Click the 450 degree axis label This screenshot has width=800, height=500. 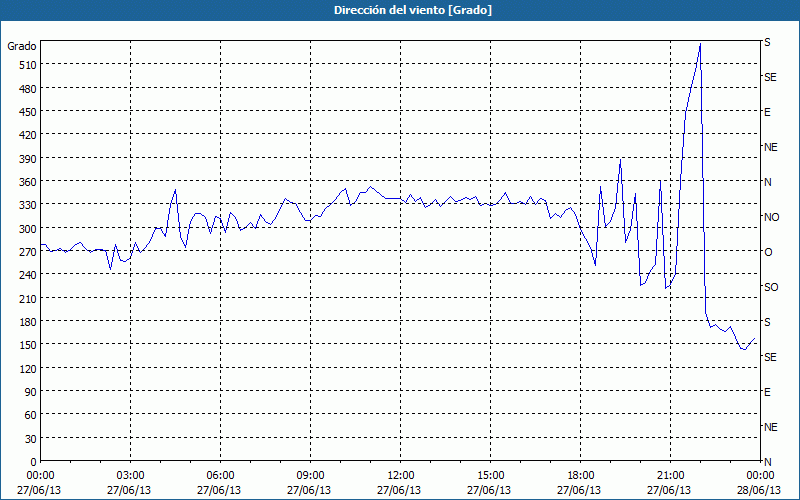click(29, 112)
